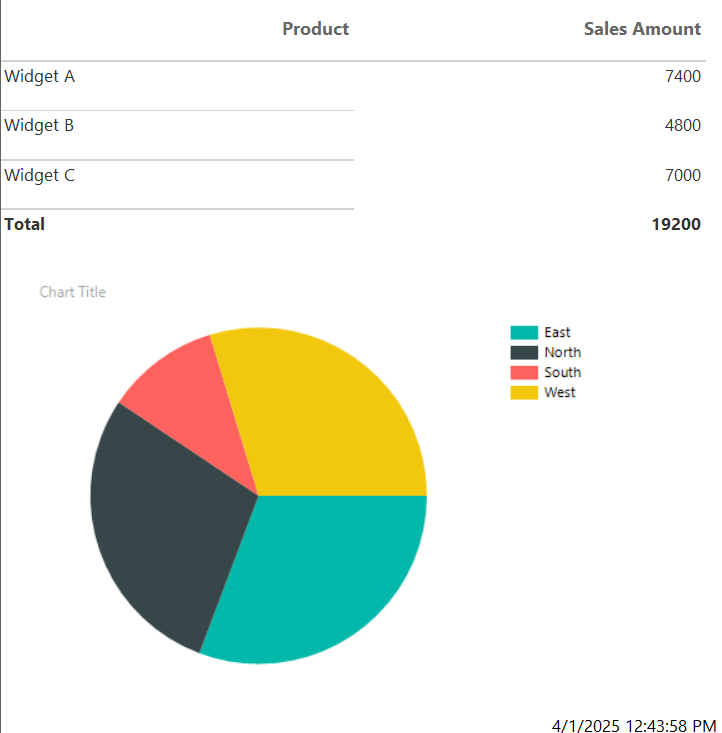Click the 4/1/2025 12:43:58 PM timestamp
722x733 pixels.
point(634,726)
